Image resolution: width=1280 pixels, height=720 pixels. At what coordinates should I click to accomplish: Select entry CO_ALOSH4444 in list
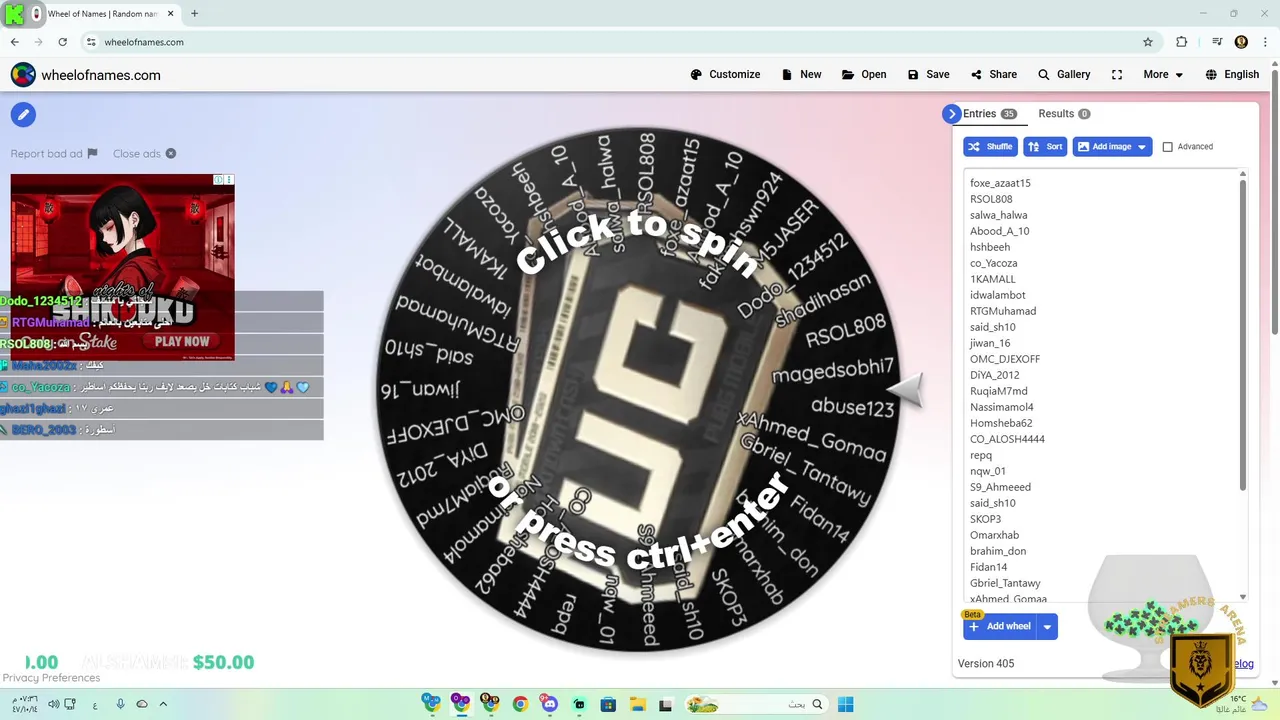[x=1007, y=439]
